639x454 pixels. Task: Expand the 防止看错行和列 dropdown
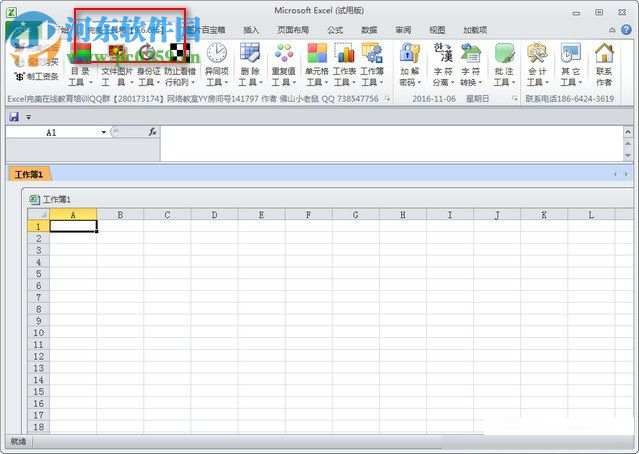[193, 83]
